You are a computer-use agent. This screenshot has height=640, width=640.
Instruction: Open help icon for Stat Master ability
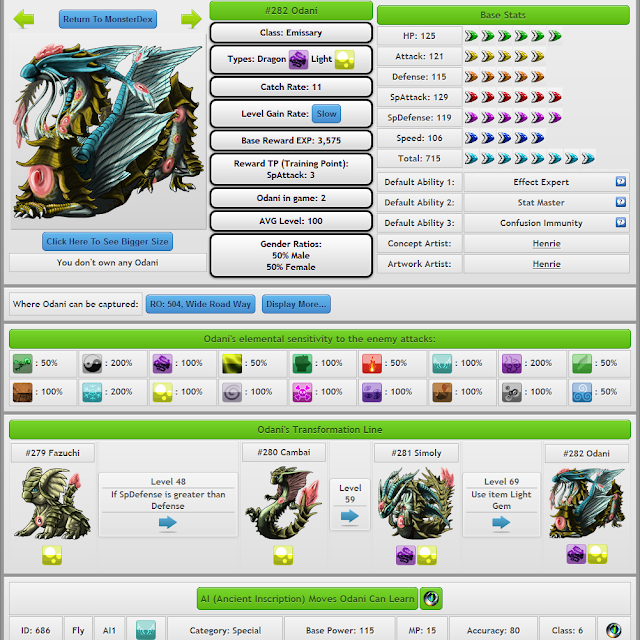click(620, 202)
